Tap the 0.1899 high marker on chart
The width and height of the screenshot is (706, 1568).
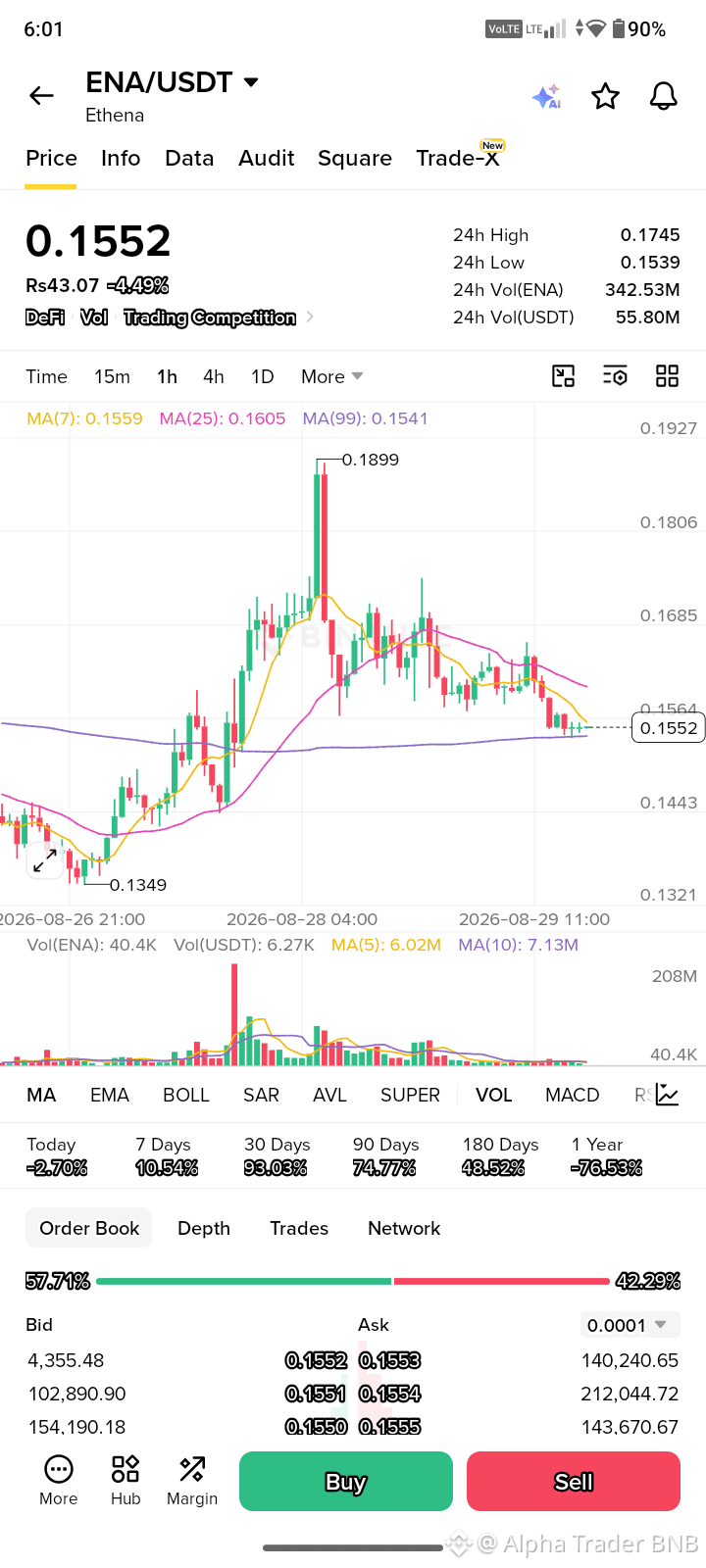coord(371,460)
